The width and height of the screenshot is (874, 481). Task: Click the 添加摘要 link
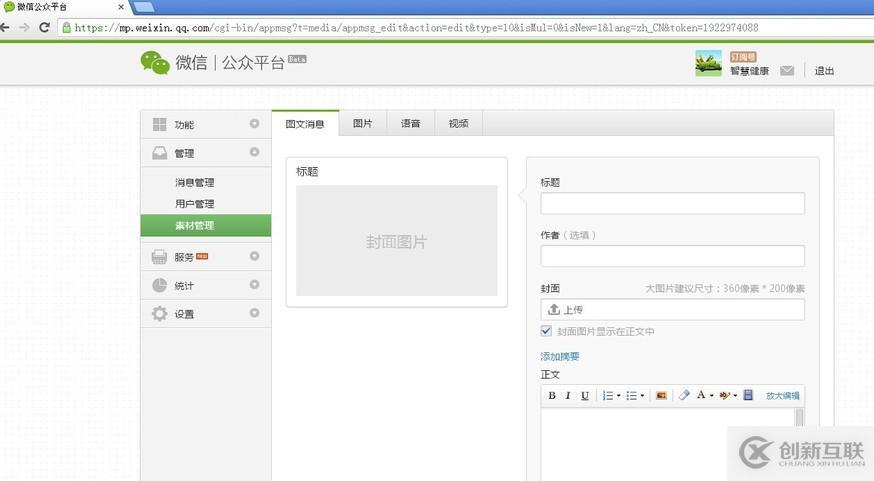click(560, 356)
